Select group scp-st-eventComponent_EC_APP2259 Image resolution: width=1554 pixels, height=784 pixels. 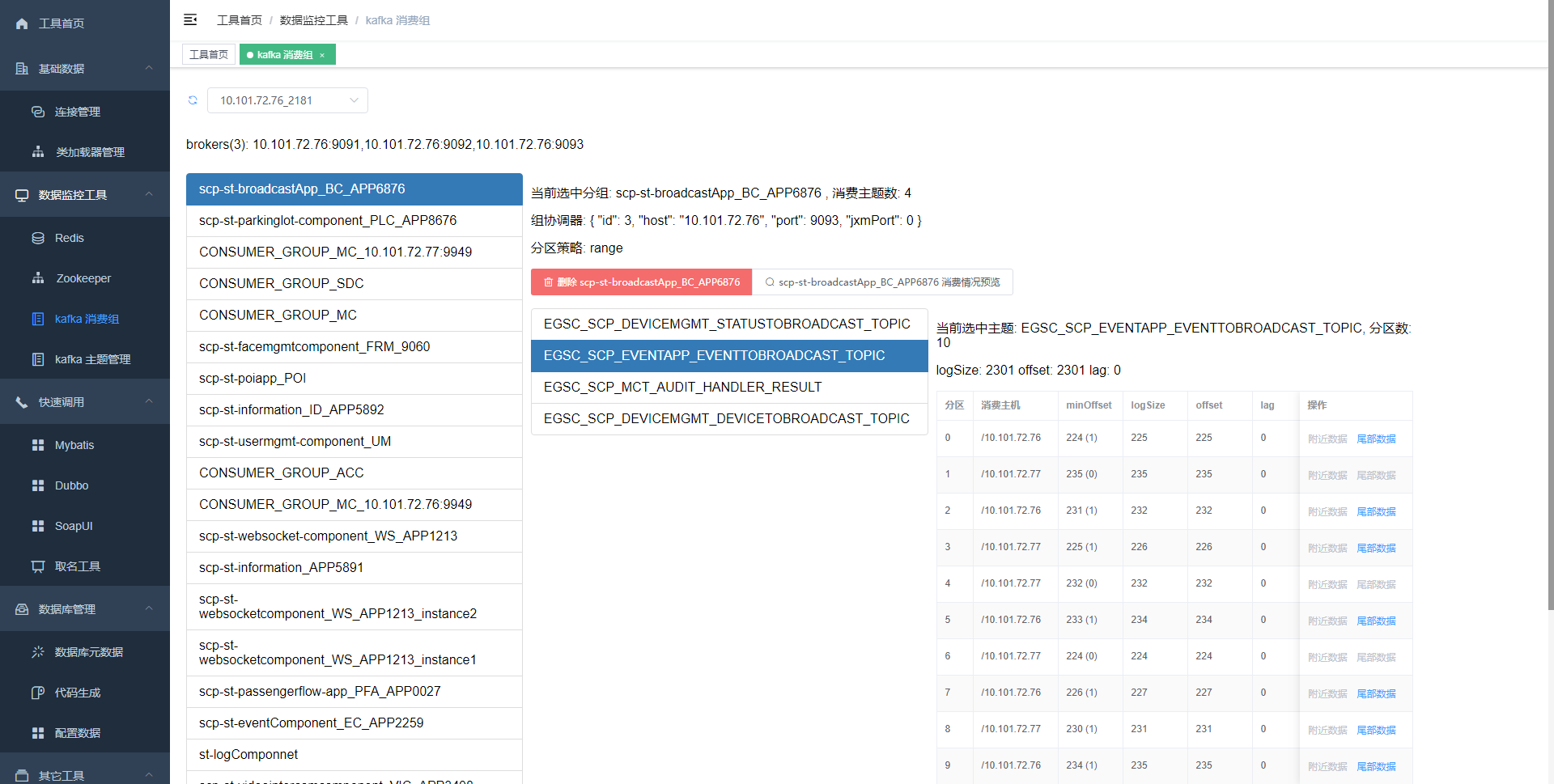coord(355,723)
